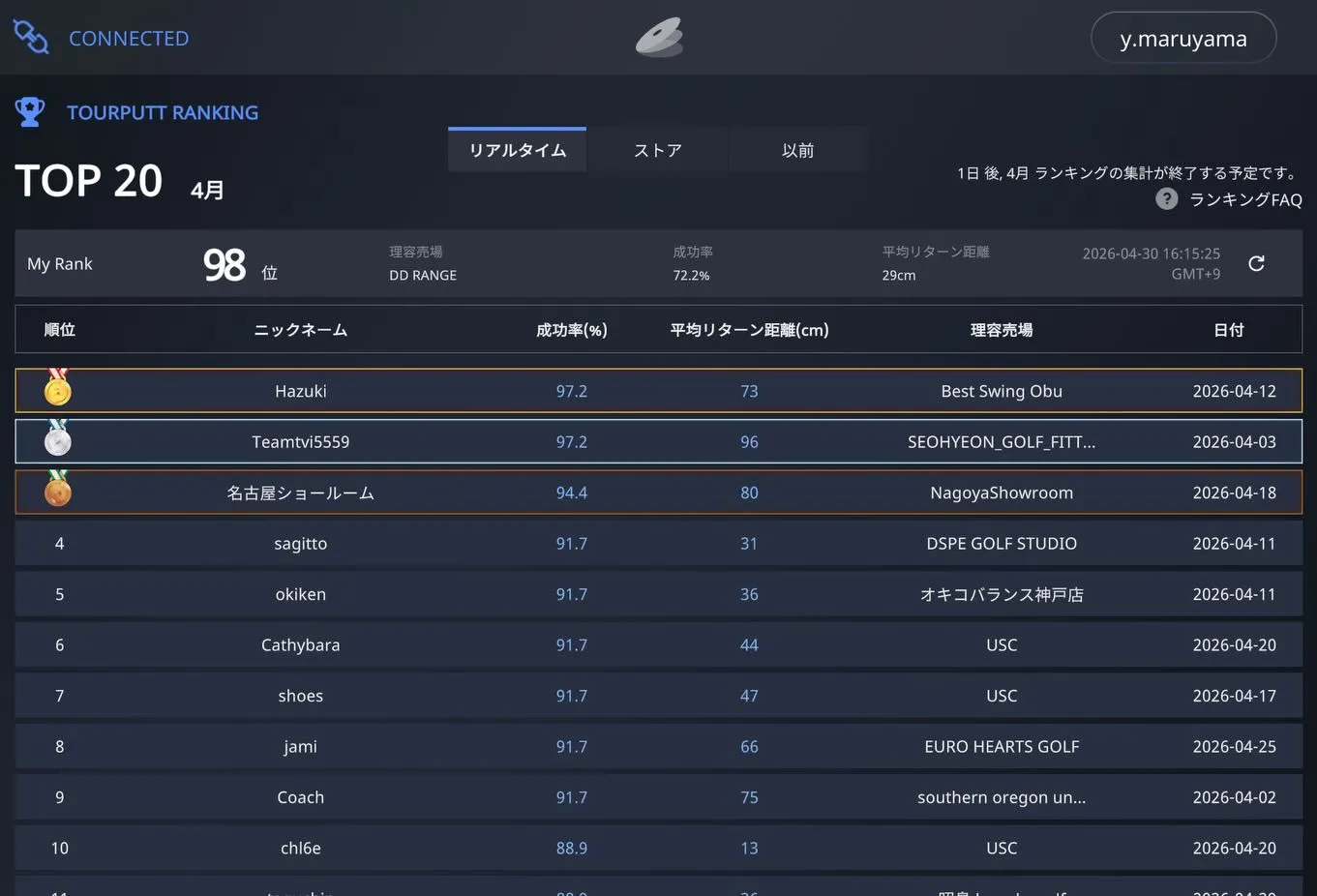Image resolution: width=1317 pixels, height=896 pixels.
Task: Click the y.maruyama account button
Action: click(1182, 38)
